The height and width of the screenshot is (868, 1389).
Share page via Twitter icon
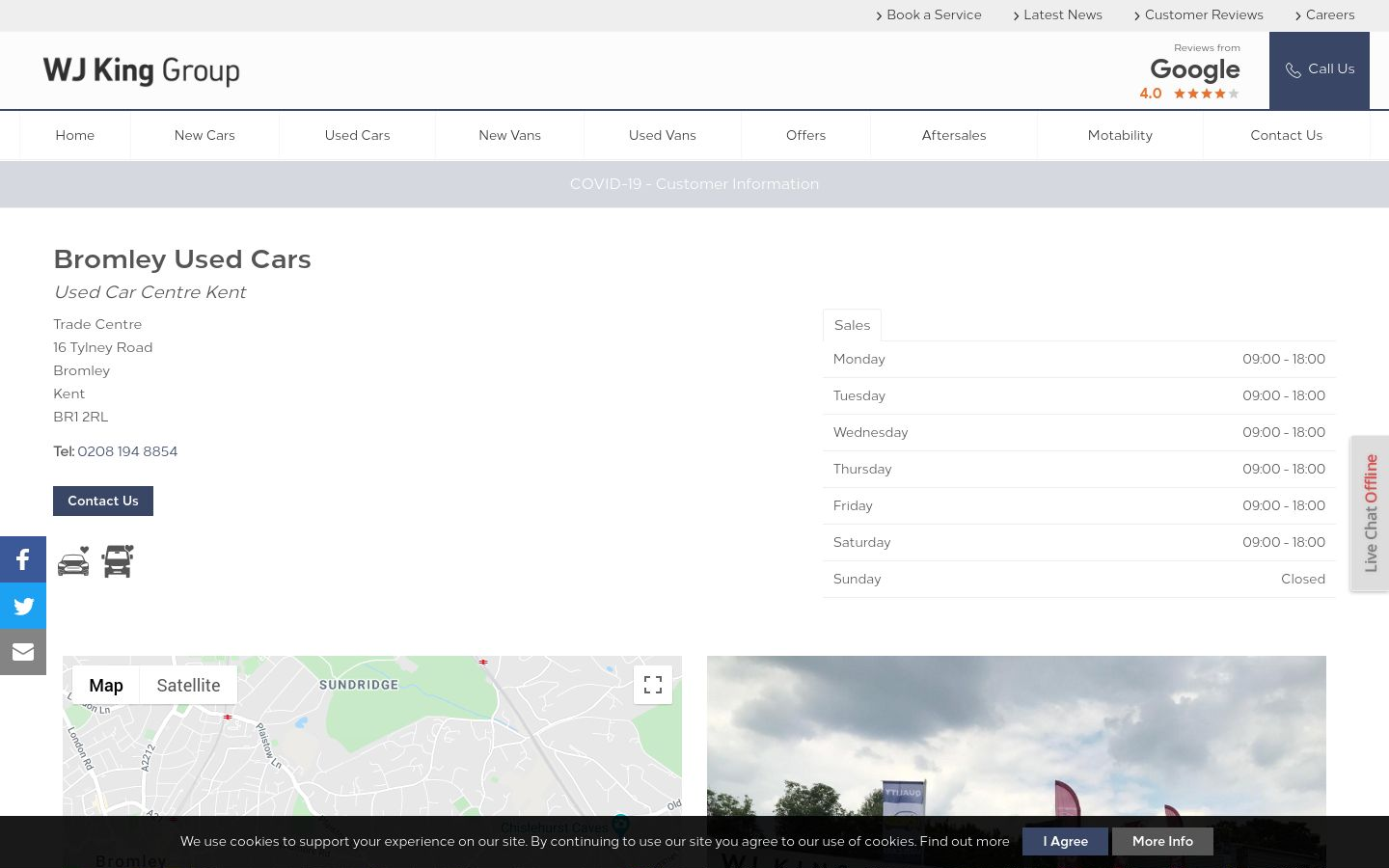(x=23, y=606)
